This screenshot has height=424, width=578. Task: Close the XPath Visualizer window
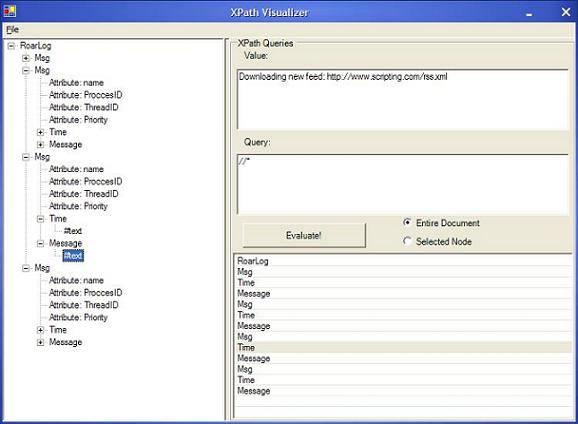click(x=566, y=12)
